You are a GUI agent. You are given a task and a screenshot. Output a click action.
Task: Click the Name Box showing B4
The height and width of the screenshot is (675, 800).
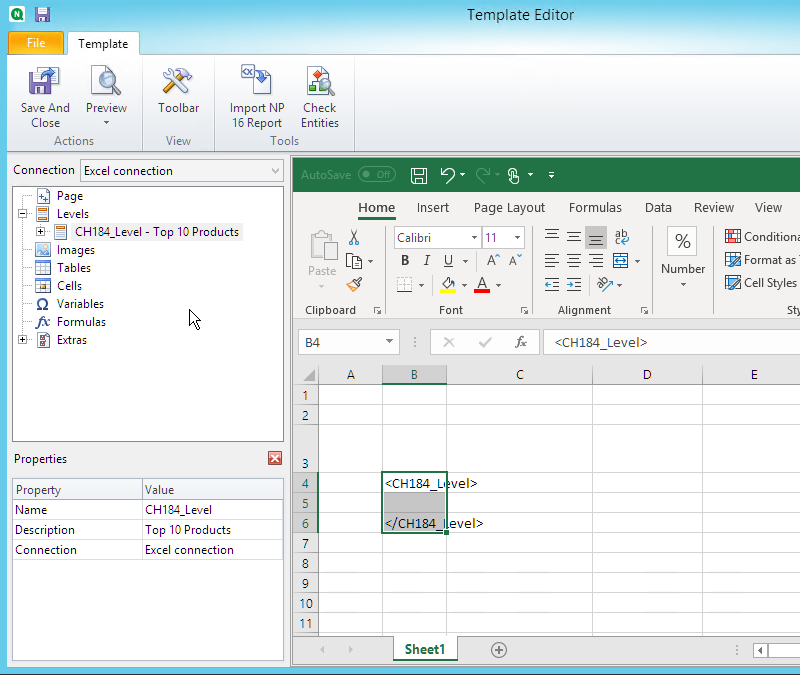click(340, 342)
